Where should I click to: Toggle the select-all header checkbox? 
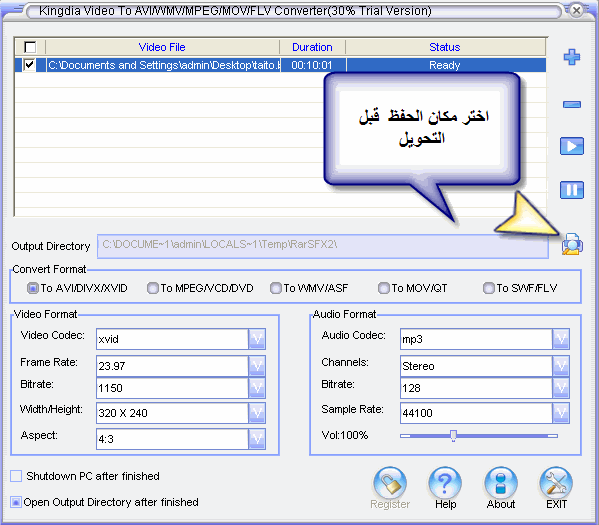(30, 47)
